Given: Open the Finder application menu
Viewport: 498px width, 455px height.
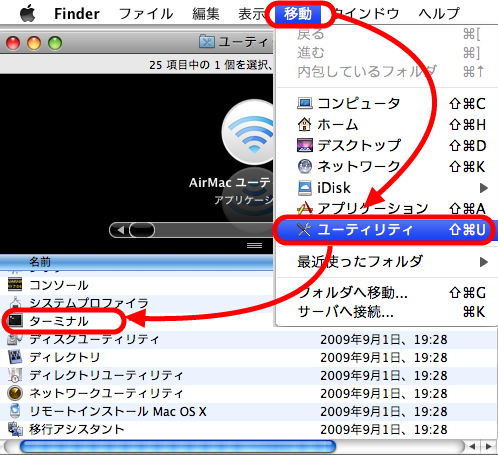Looking at the screenshot, I should click(x=77, y=14).
